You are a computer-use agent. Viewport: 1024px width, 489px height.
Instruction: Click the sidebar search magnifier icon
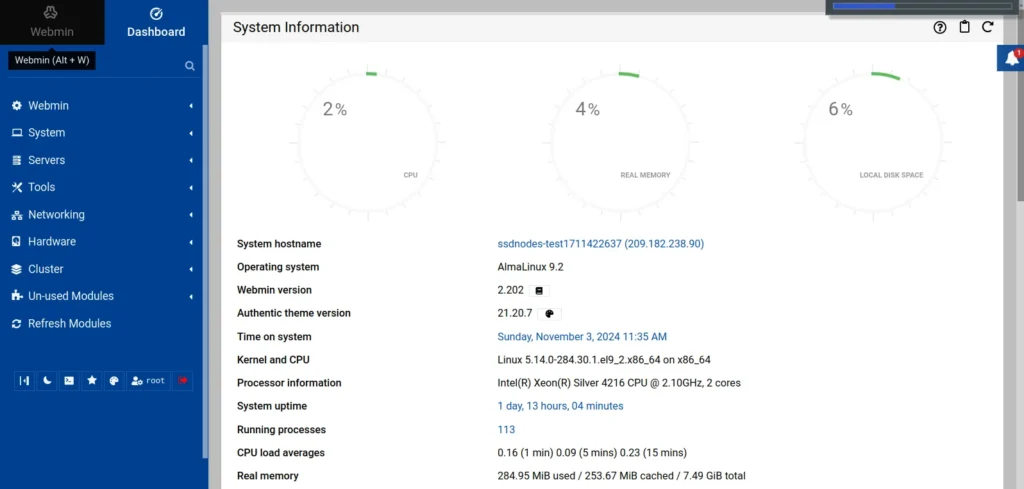(x=189, y=66)
